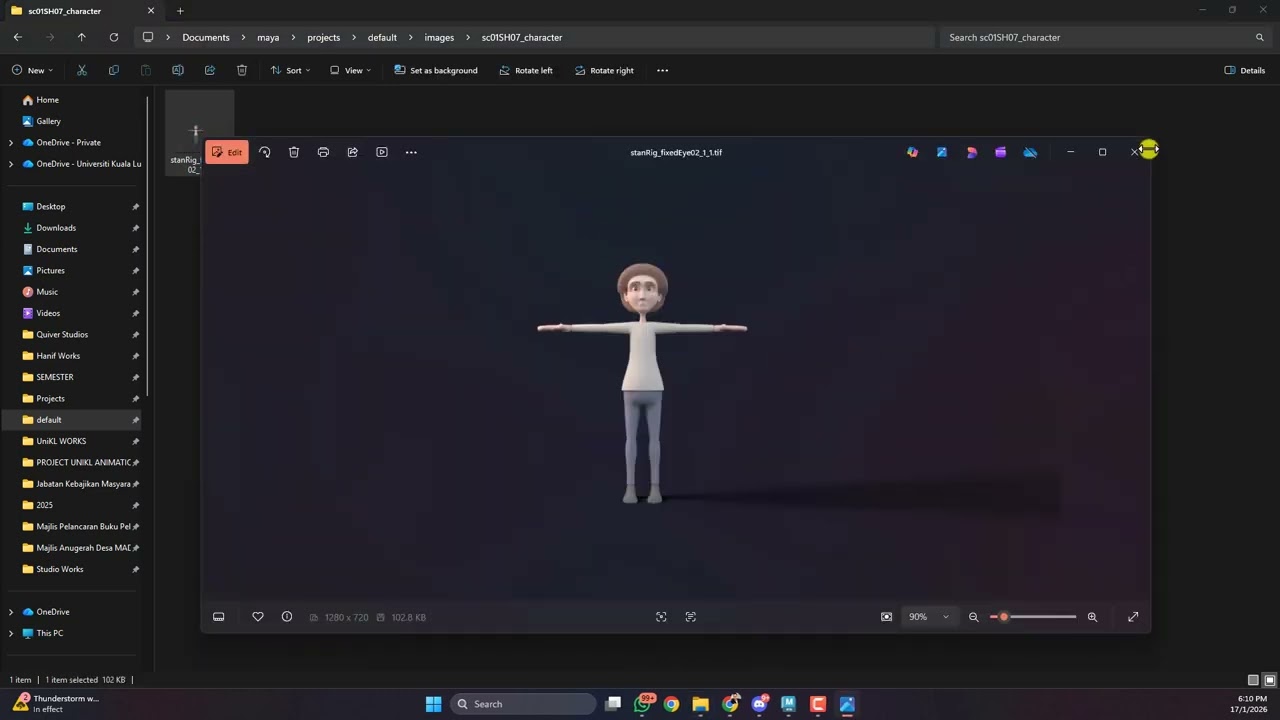
Task: Open the Photos See more ellipsis menu
Action: (x=411, y=152)
